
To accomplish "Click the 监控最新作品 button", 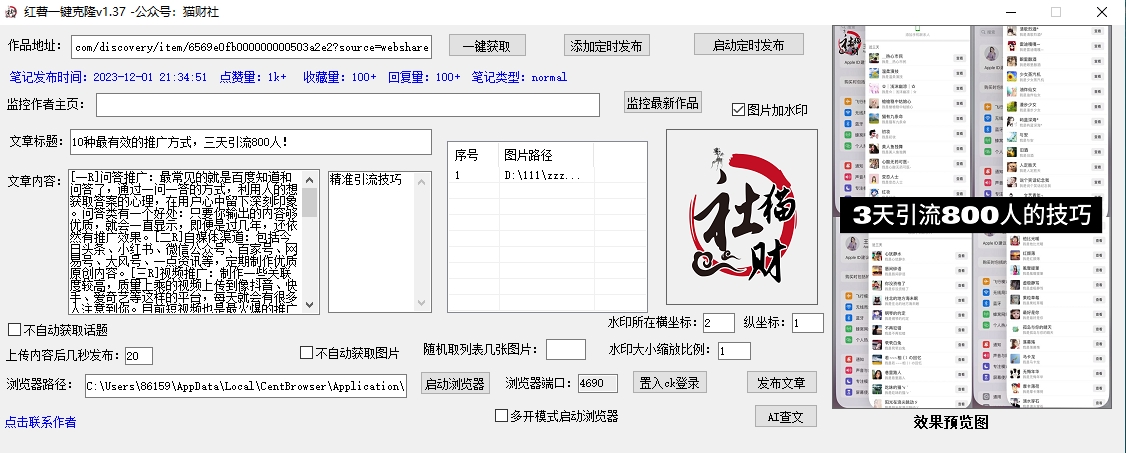I will [x=662, y=103].
